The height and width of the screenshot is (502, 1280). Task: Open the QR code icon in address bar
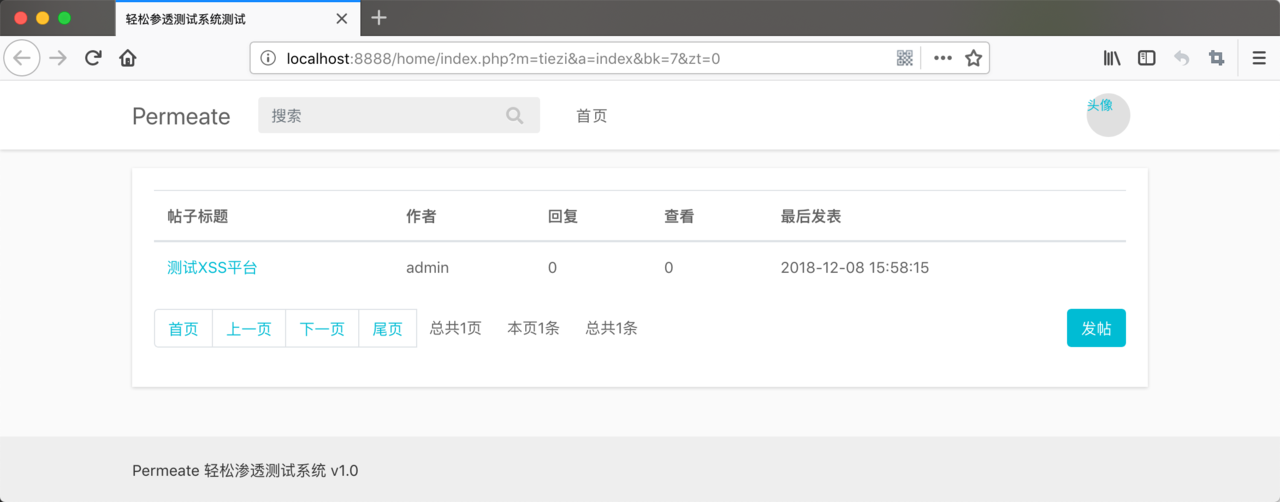[x=905, y=58]
